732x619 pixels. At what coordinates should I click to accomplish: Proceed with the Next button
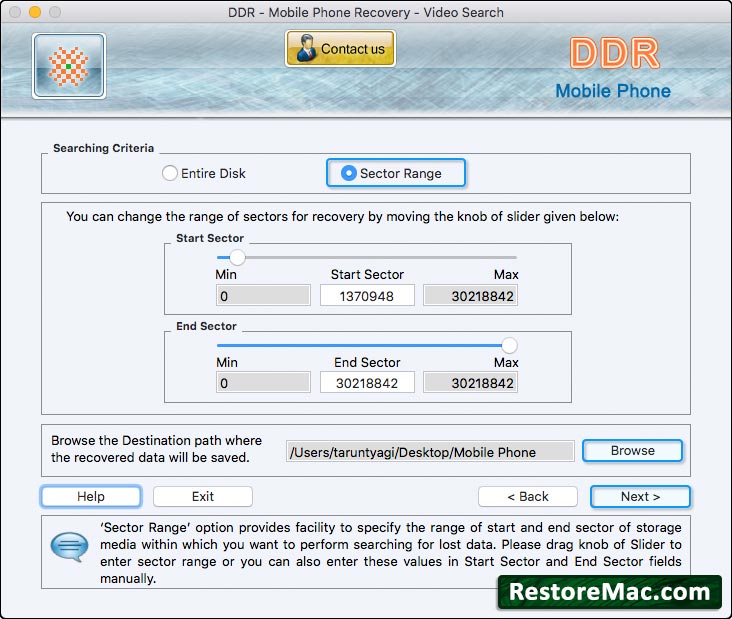(640, 496)
